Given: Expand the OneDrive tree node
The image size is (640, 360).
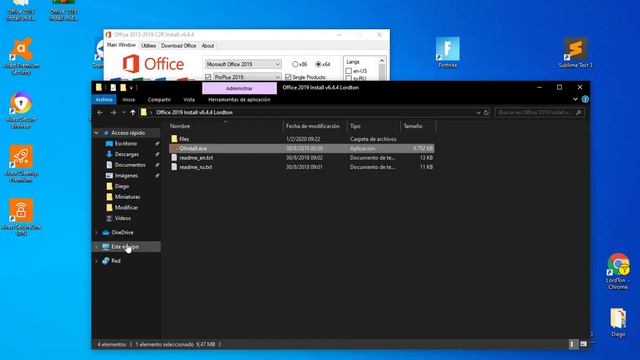Looking at the screenshot, I should pos(96,232).
